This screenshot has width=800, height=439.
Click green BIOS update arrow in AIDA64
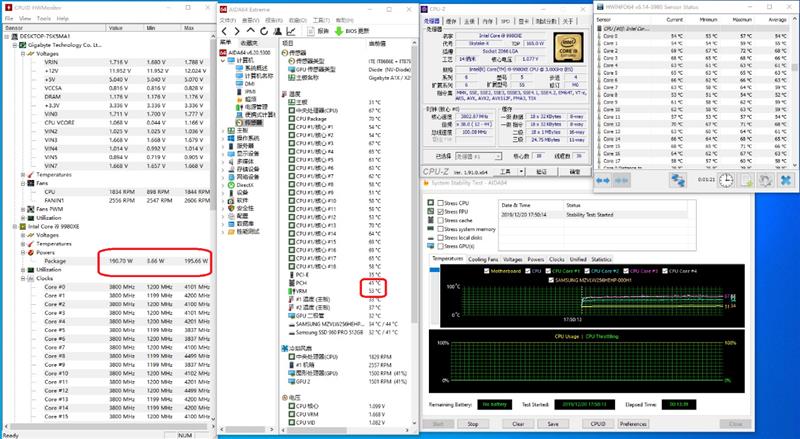click(339, 31)
